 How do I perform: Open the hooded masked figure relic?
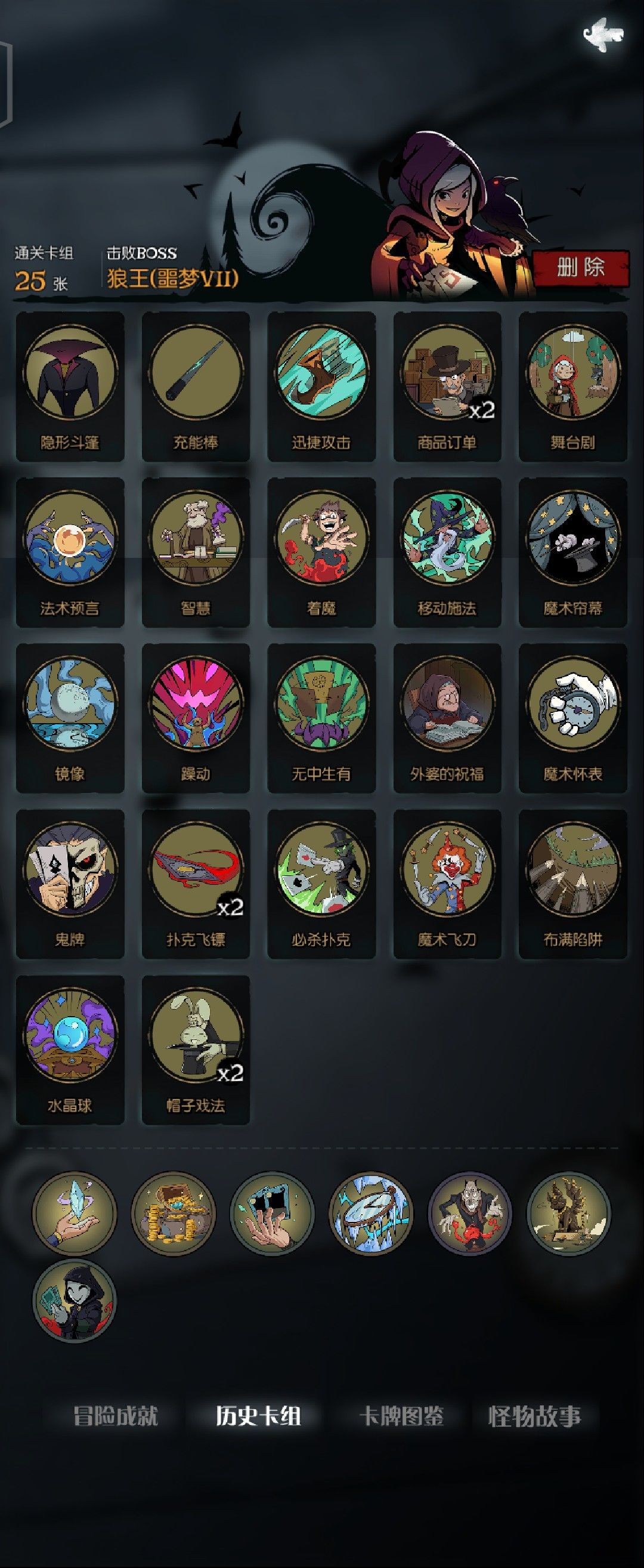[x=74, y=1301]
